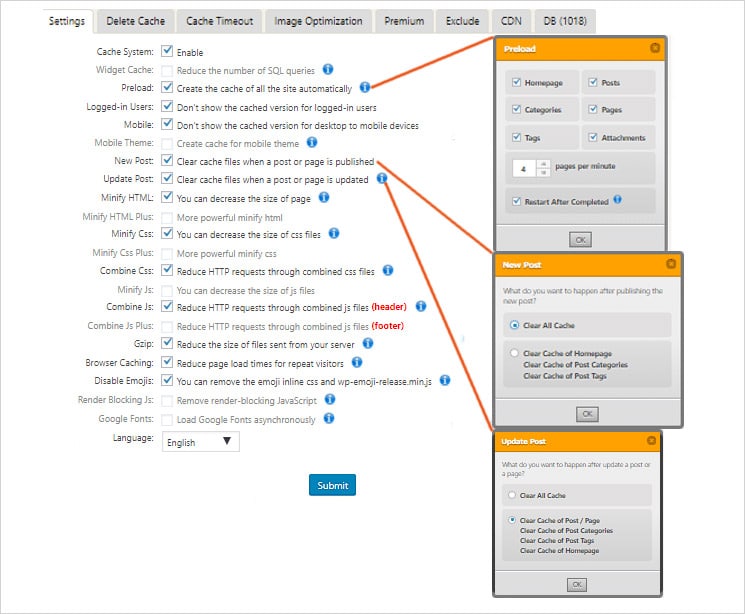This screenshot has width=745, height=614.
Task: Uncheck Pages in Preload popup
Action: point(592,109)
